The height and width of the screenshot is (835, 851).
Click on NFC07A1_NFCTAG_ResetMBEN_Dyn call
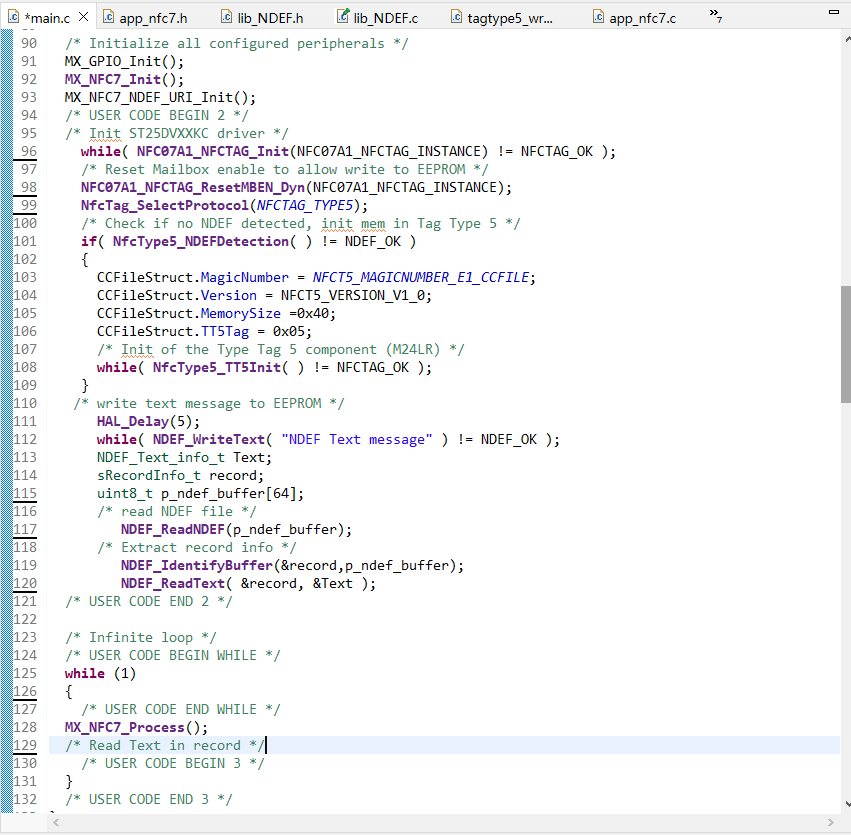[193, 187]
